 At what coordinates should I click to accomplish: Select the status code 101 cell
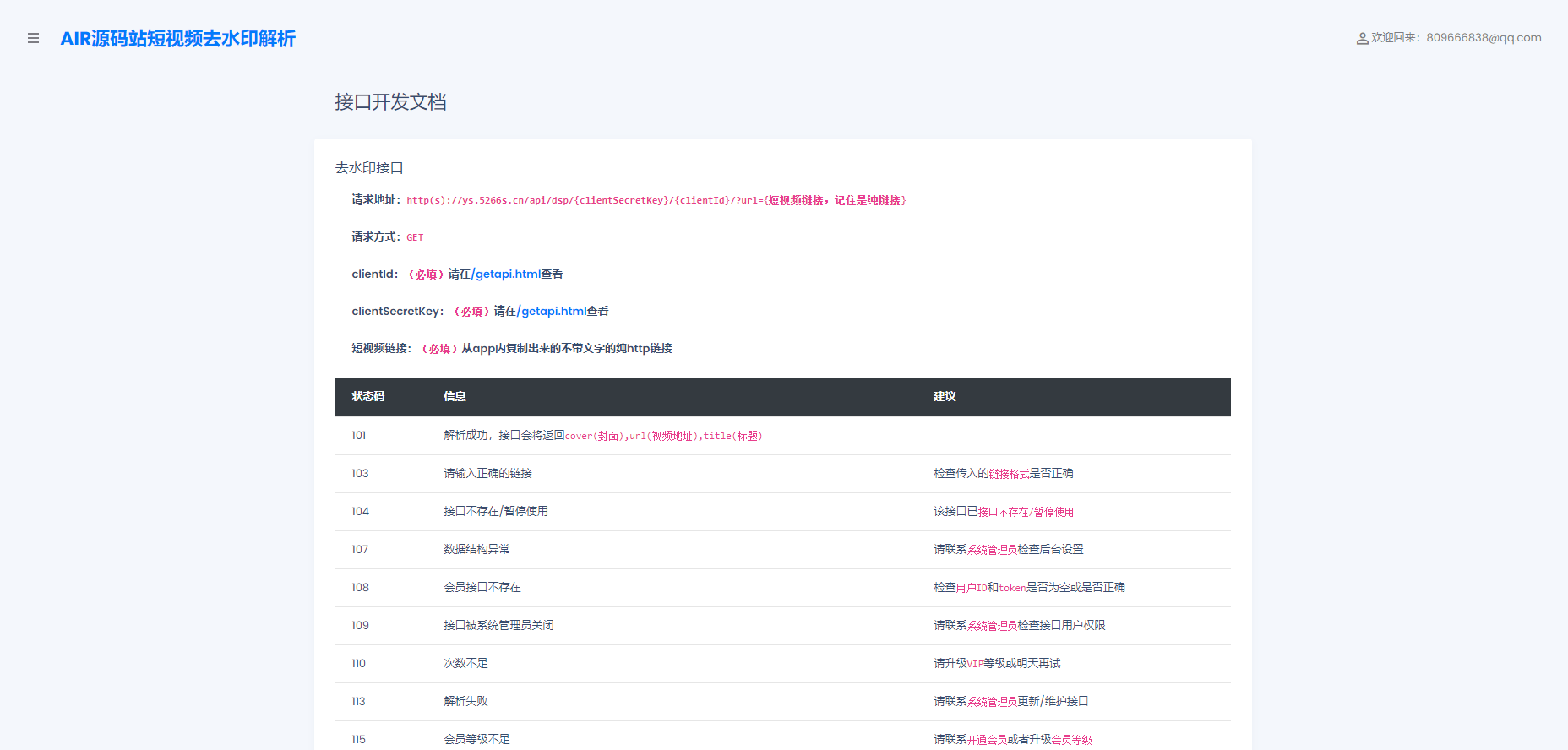click(x=359, y=436)
